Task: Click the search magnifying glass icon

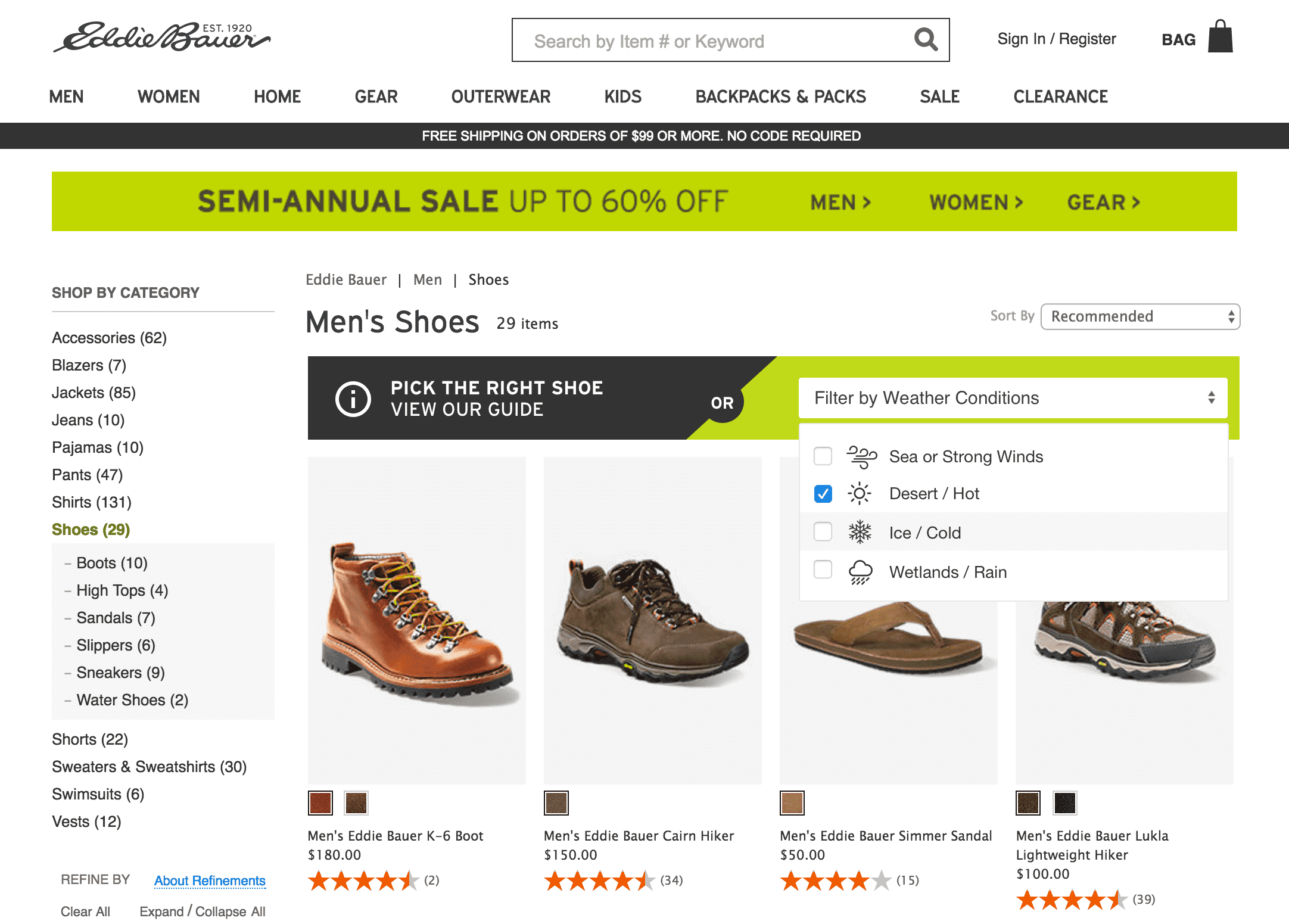Action: tap(925, 40)
